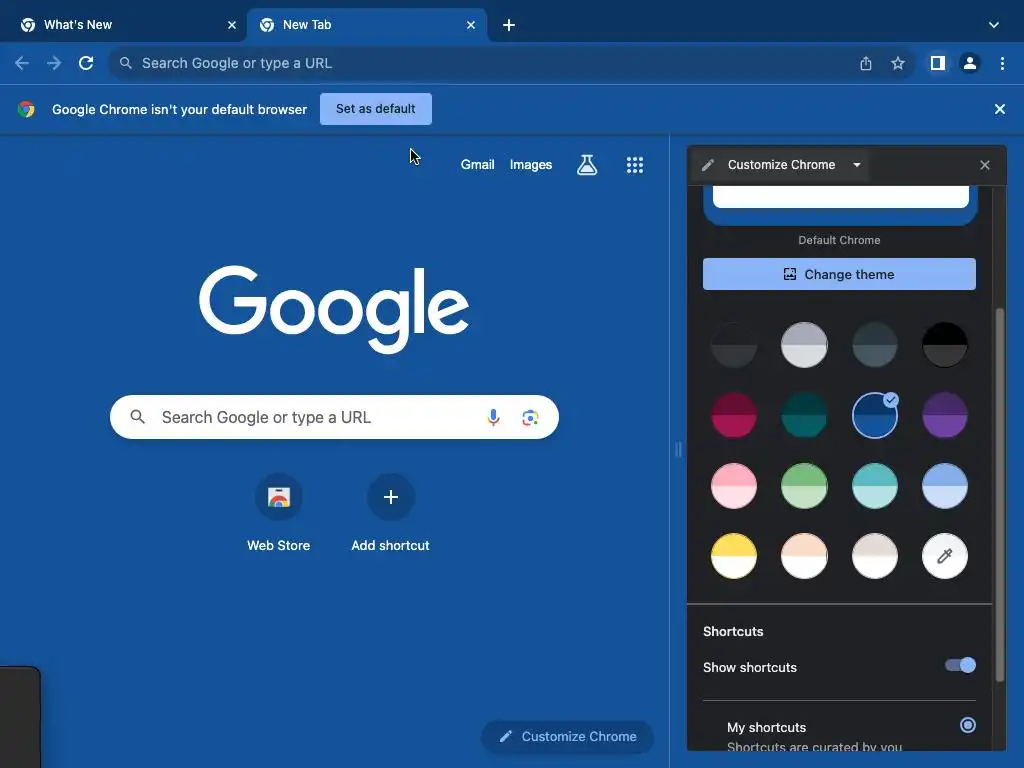Choose the crimson red color swatch
The height and width of the screenshot is (768, 1024).
[733, 415]
